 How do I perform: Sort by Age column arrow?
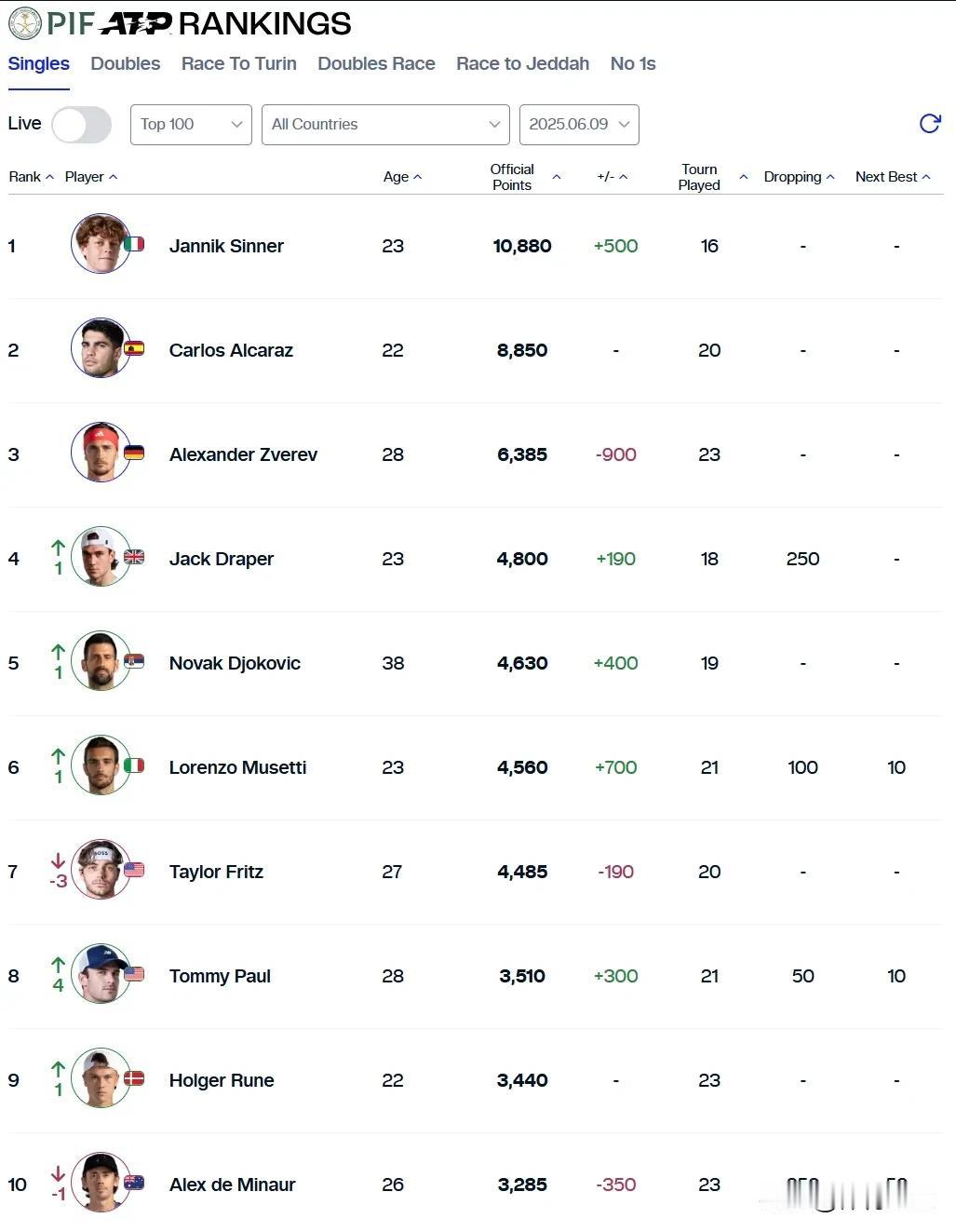[x=417, y=177]
